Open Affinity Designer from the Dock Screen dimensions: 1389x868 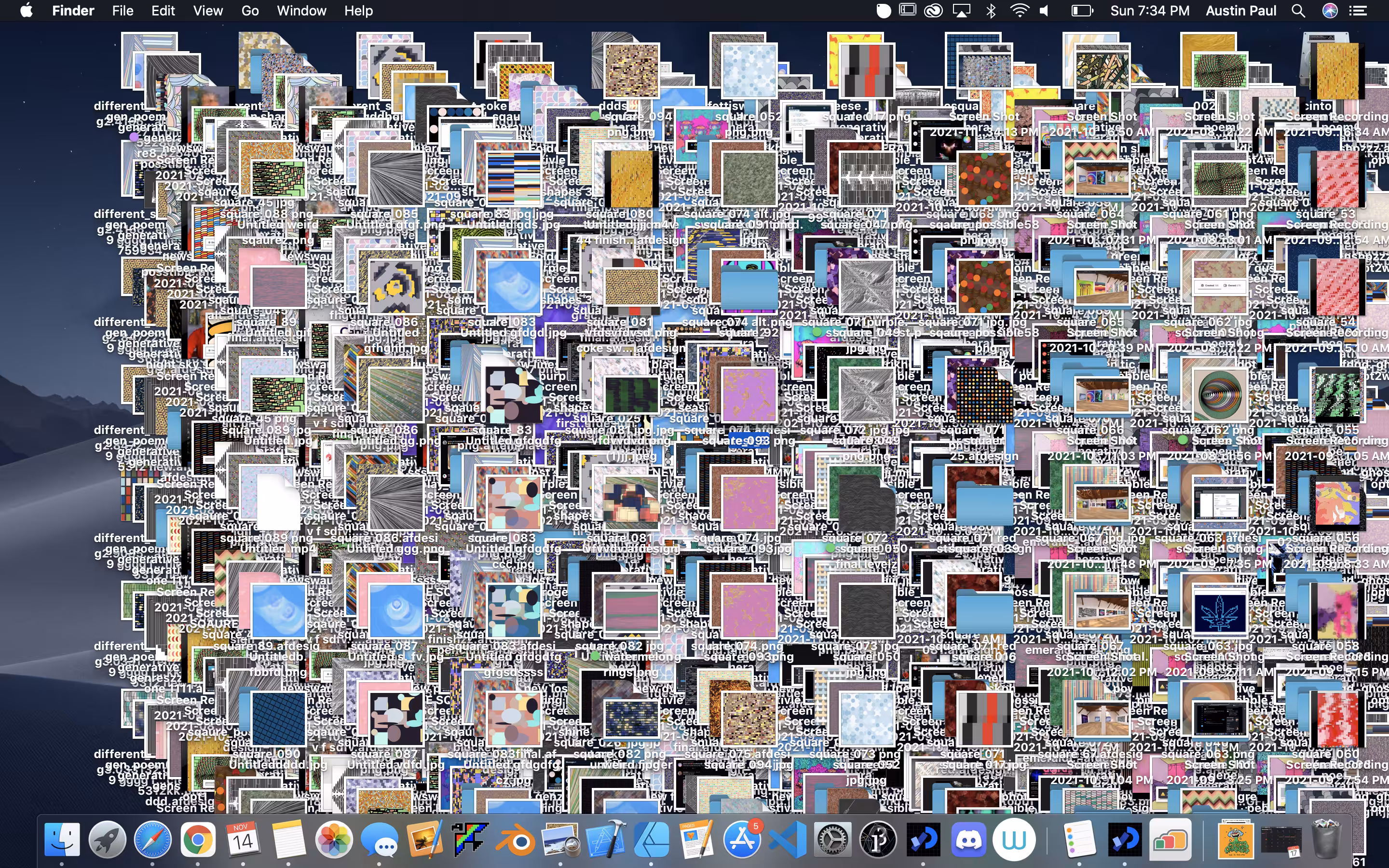[x=651, y=840]
